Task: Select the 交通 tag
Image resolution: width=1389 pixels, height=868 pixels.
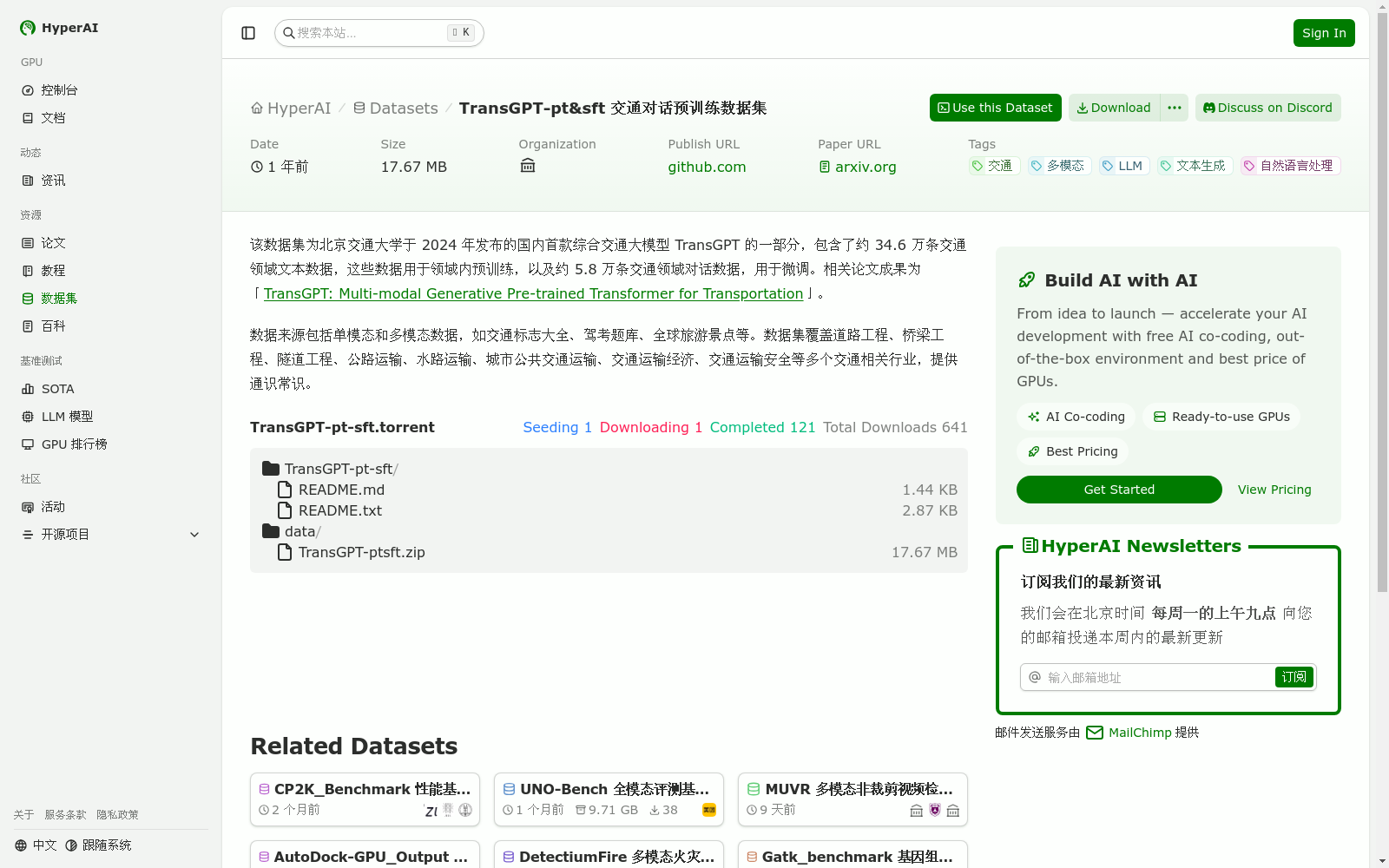Action: click(x=994, y=166)
